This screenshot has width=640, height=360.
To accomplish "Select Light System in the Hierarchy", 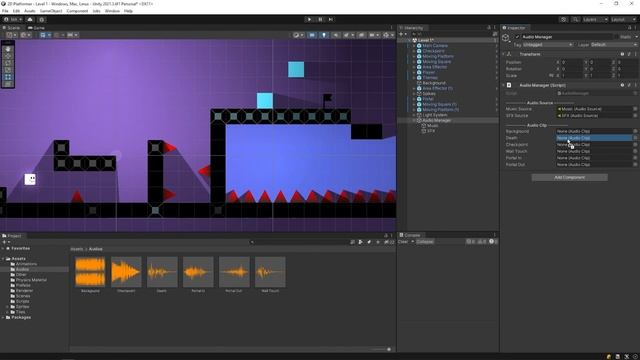I will [x=434, y=115].
